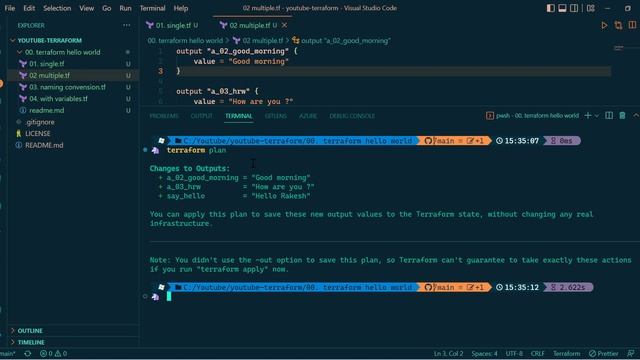Switch to TERMINAL panel tab
The width and height of the screenshot is (640, 360).
239,116
